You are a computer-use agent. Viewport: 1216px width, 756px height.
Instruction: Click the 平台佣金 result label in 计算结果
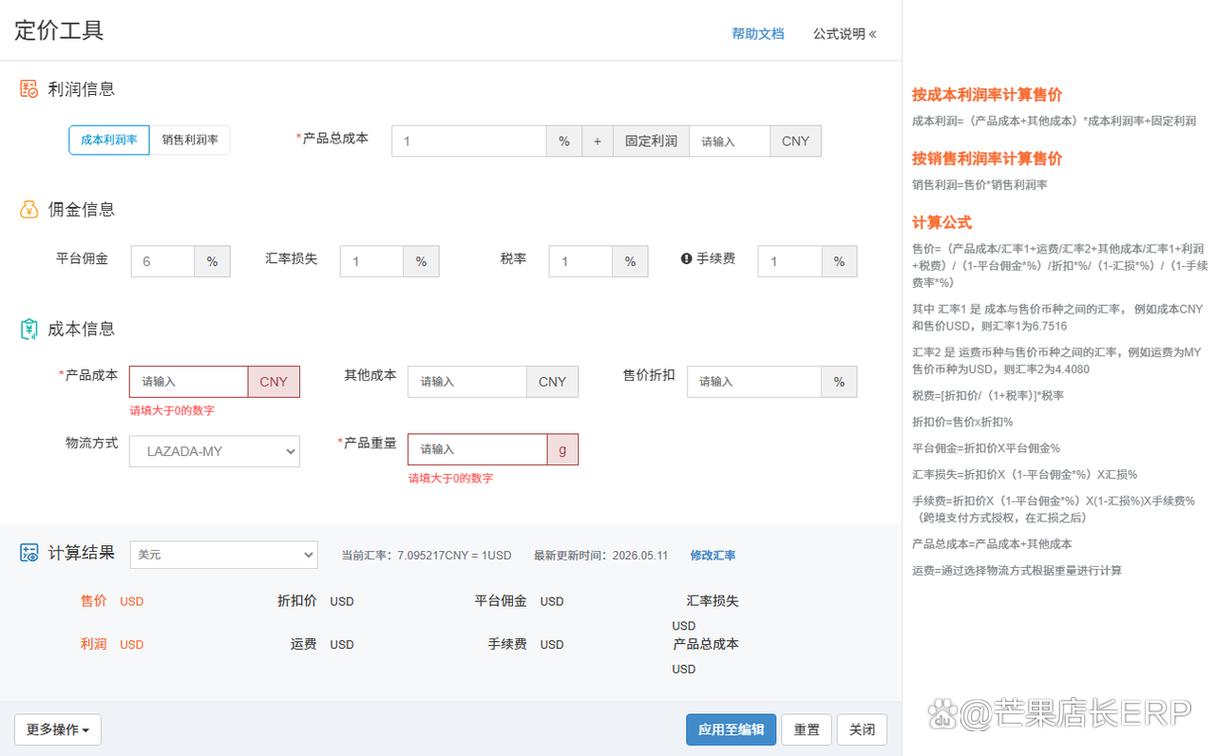[501, 600]
